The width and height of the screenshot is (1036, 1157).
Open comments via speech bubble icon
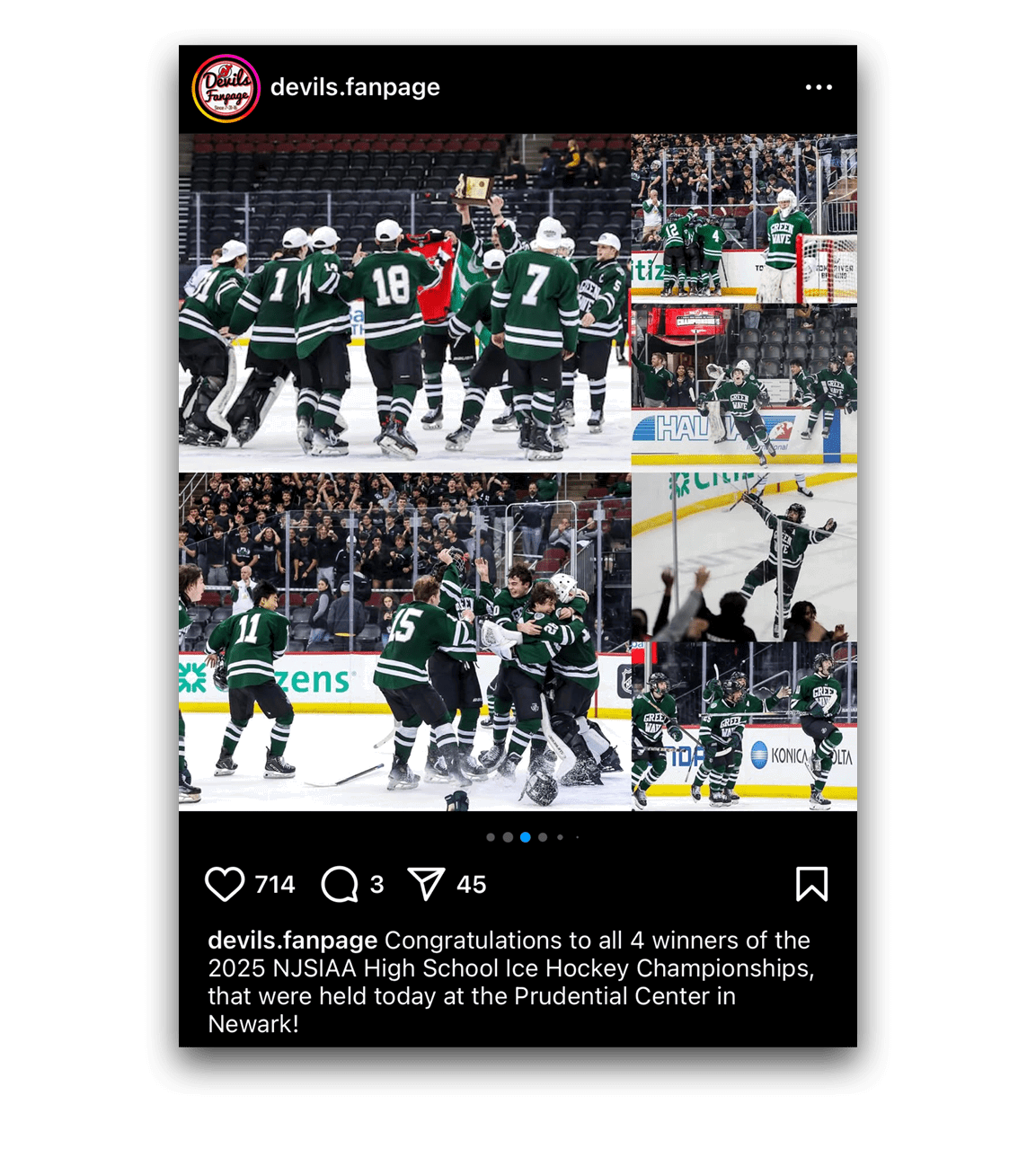pyautogui.click(x=340, y=884)
